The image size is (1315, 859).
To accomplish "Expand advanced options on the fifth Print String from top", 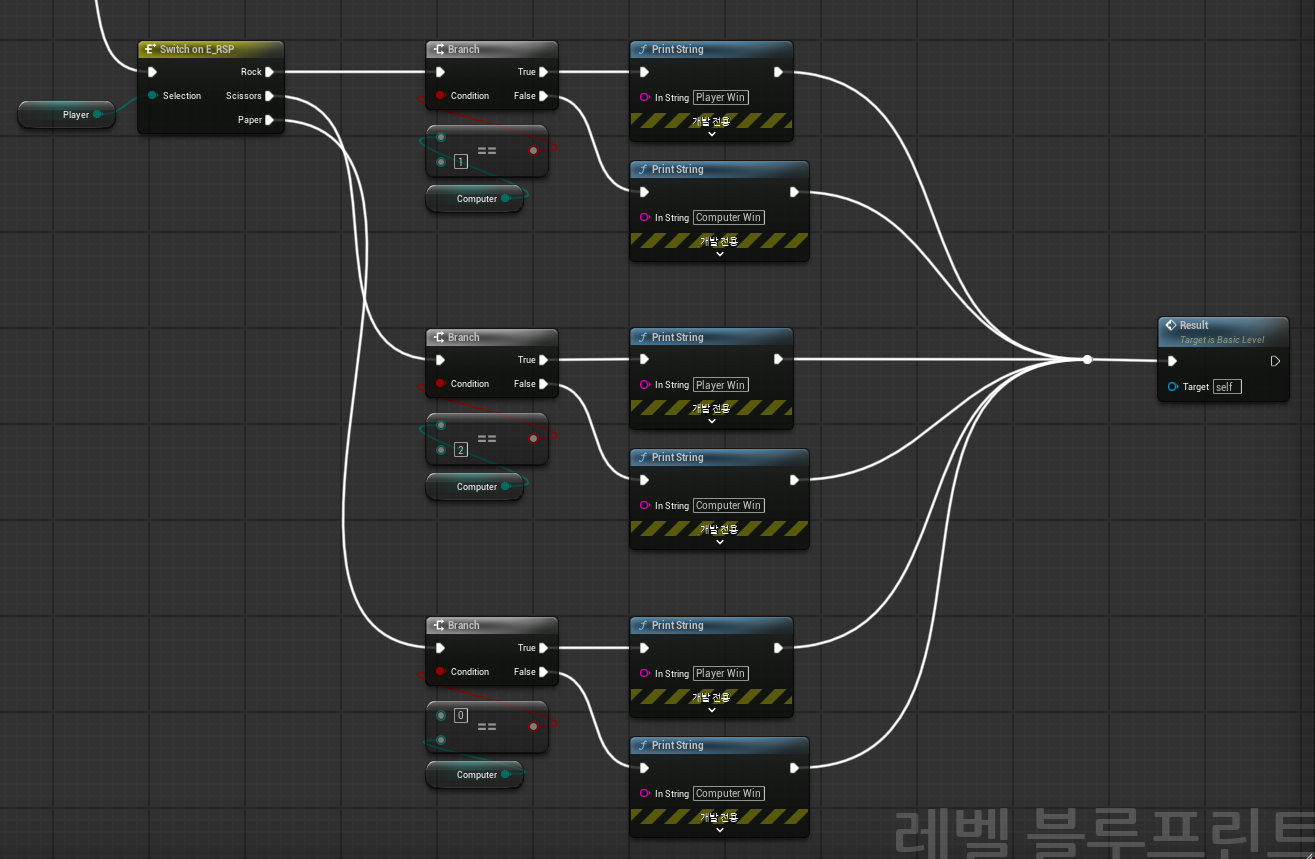I will [x=712, y=709].
